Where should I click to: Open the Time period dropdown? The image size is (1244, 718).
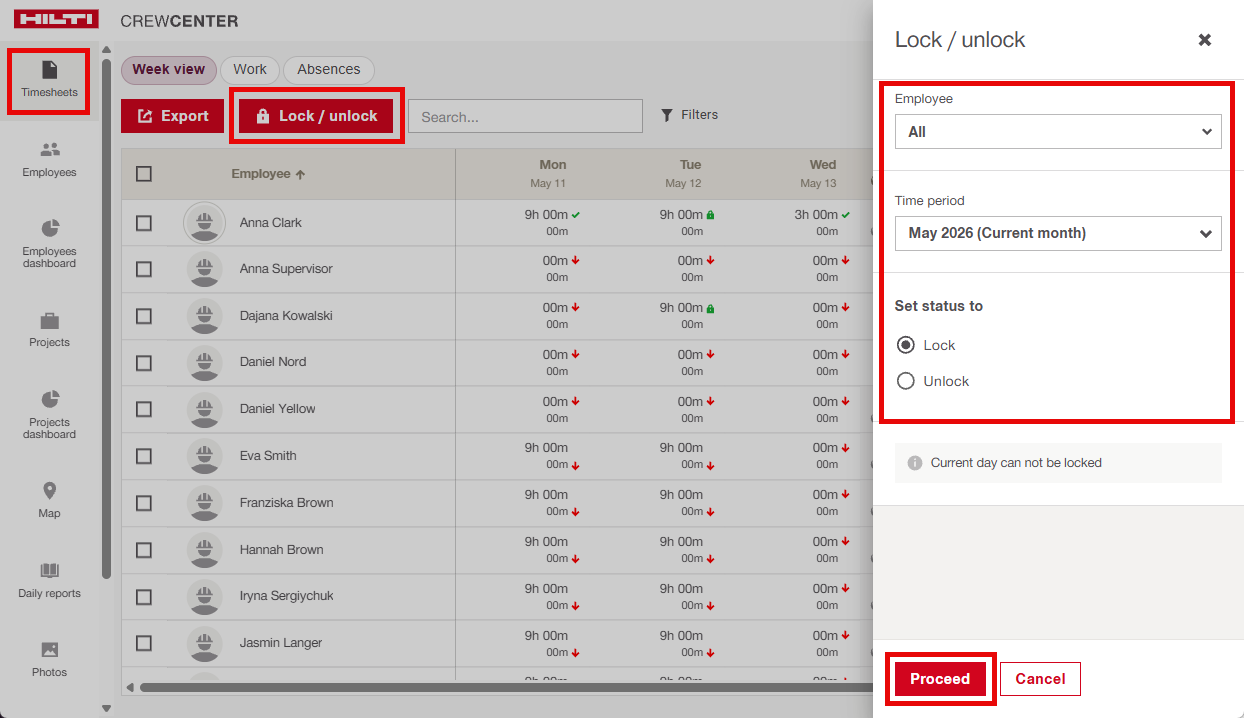[1058, 233]
